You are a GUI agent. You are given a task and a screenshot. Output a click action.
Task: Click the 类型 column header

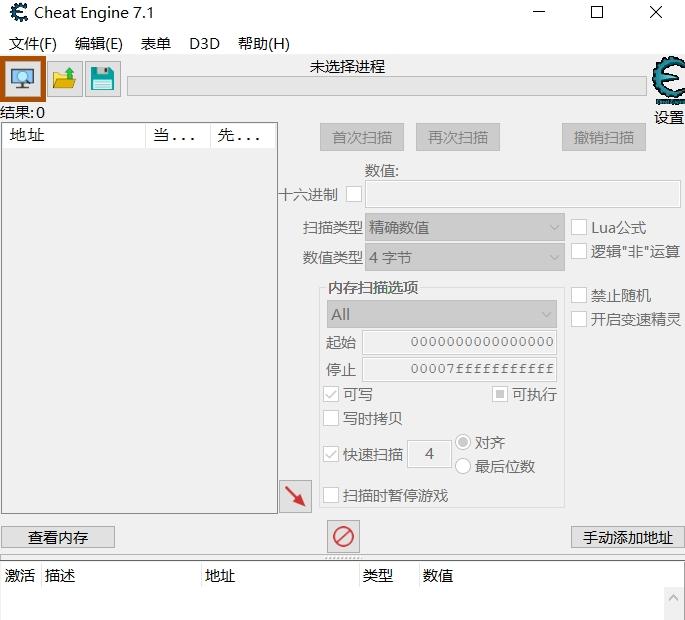pyautogui.click(x=389, y=575)
